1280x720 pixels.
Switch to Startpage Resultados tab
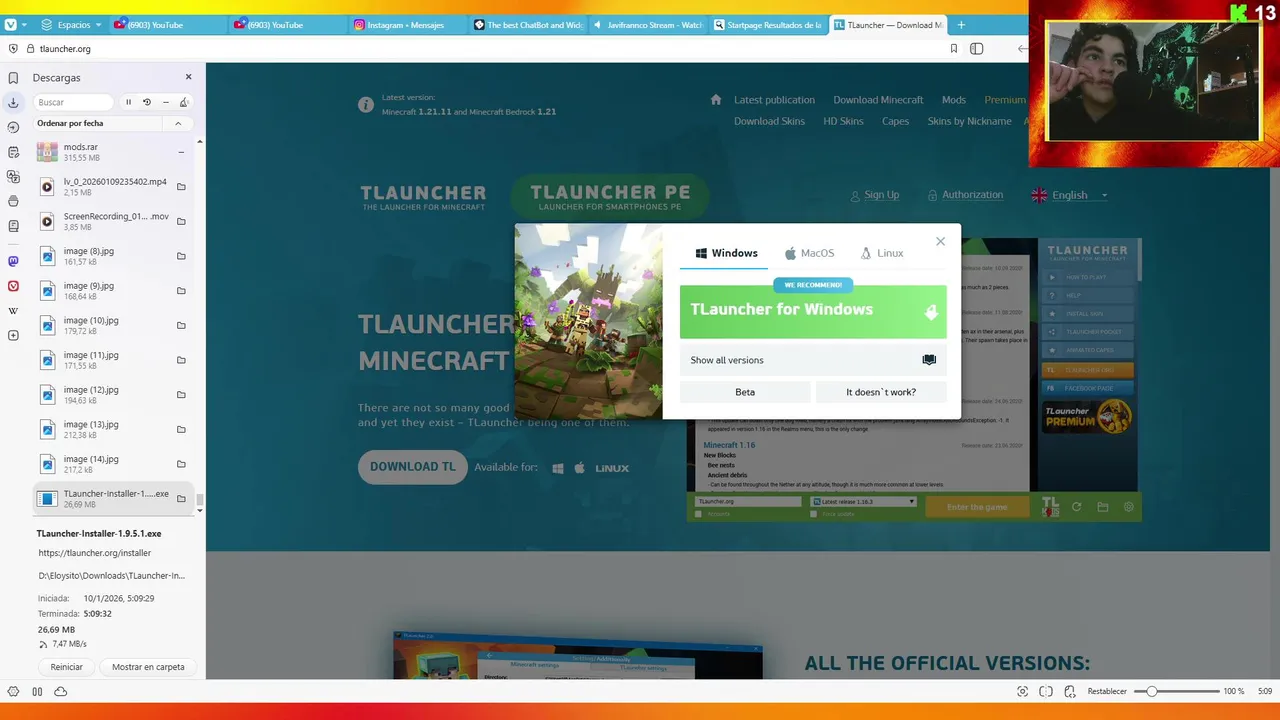pyautogui.click(x=767, y=24)
